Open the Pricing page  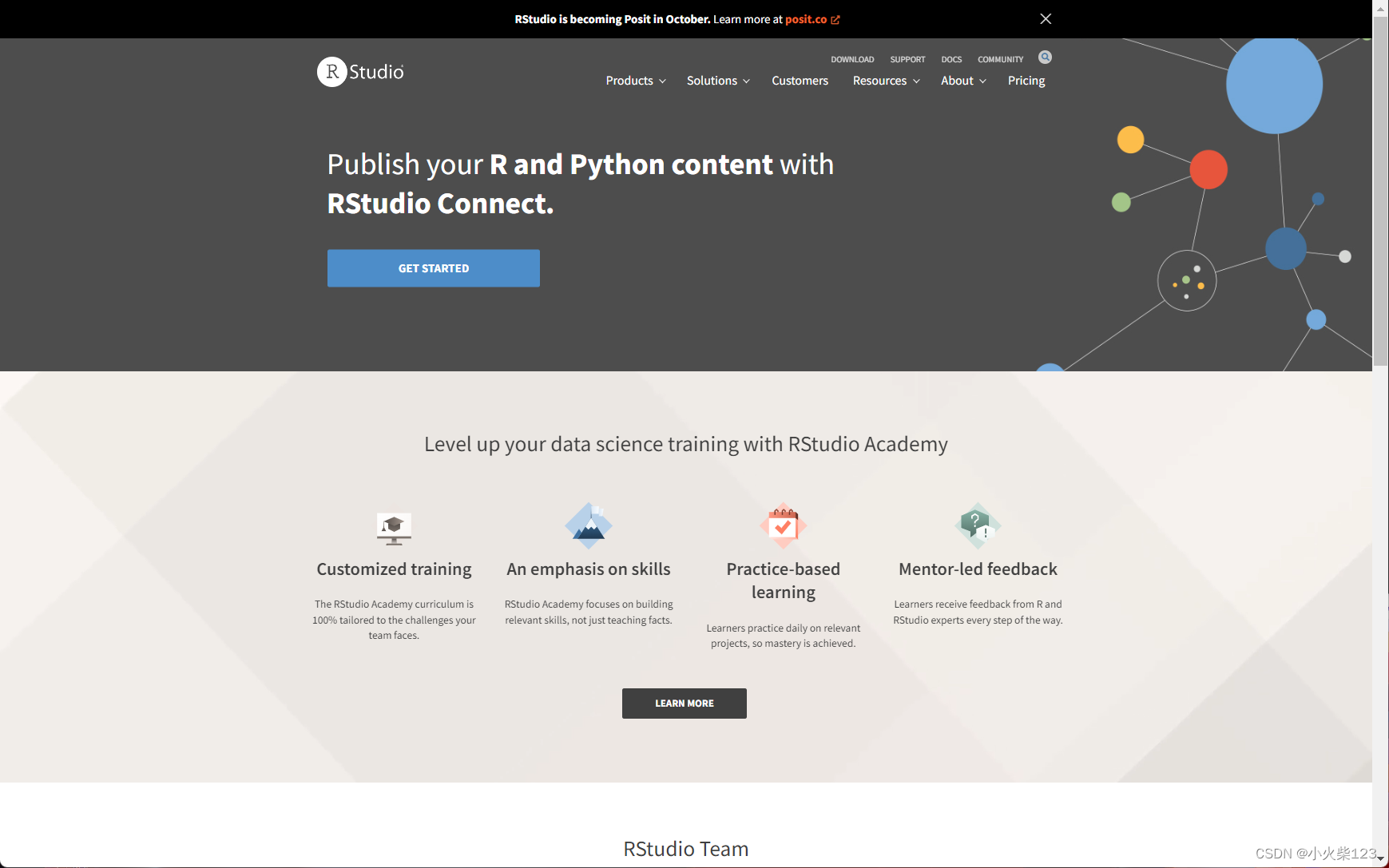(x=1026, y=81)
